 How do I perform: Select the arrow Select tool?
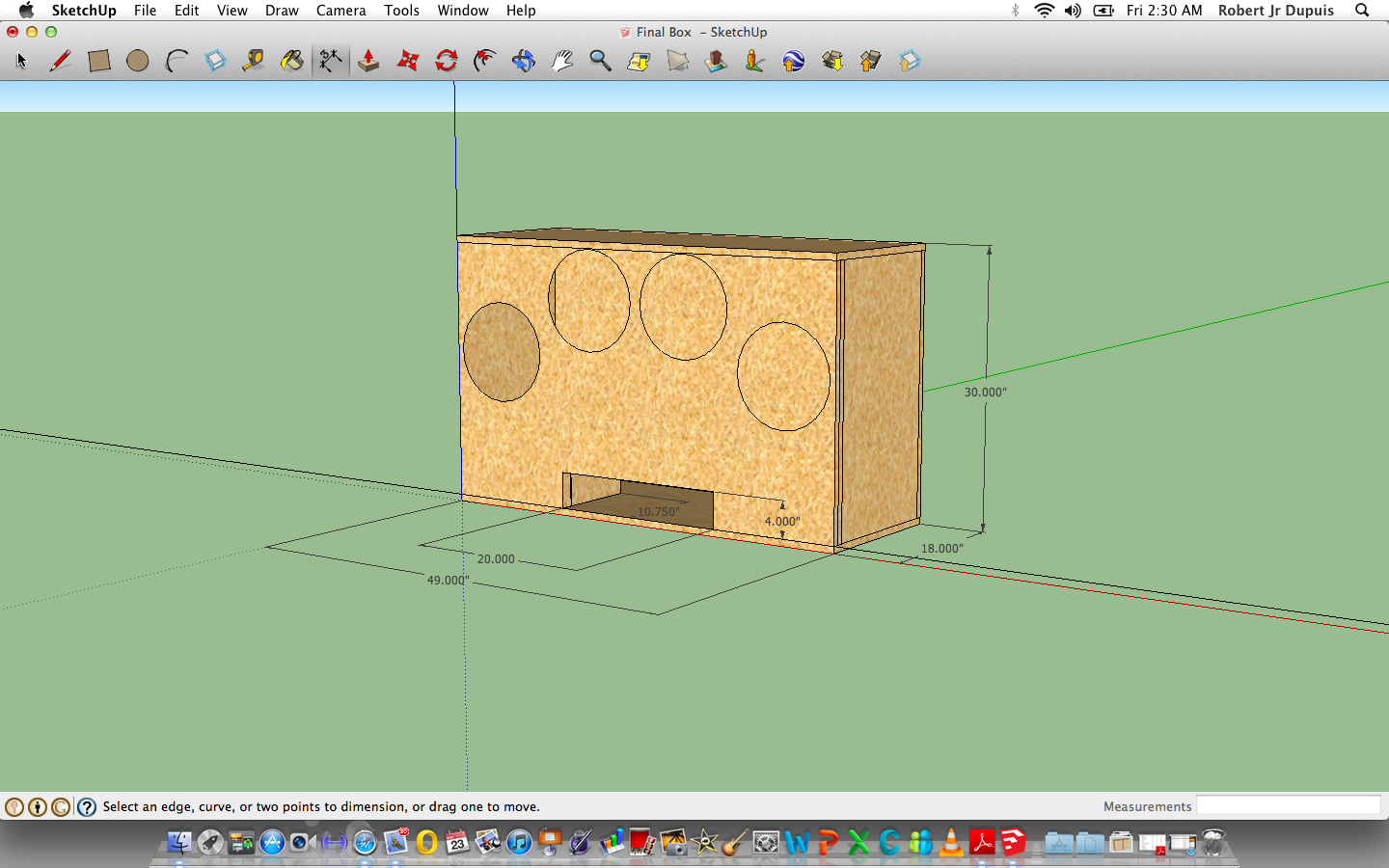coord(21,61)
